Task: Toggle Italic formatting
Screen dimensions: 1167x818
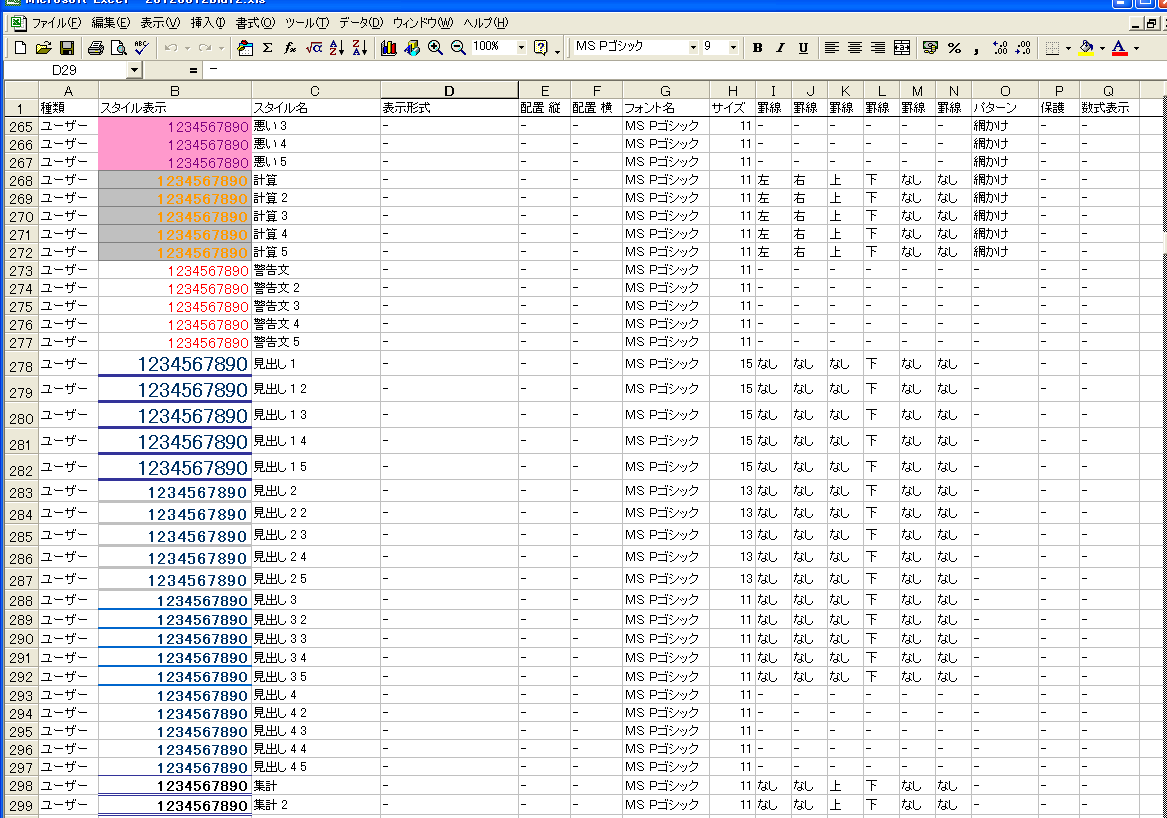Action: click(x=781, y=48)
